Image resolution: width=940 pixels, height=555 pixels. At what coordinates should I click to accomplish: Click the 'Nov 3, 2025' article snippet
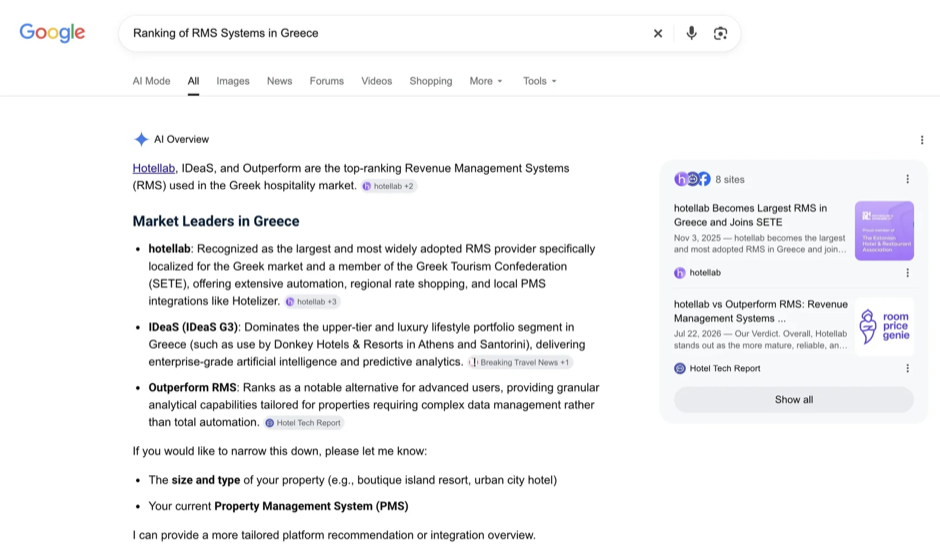(x=760, y=243)
